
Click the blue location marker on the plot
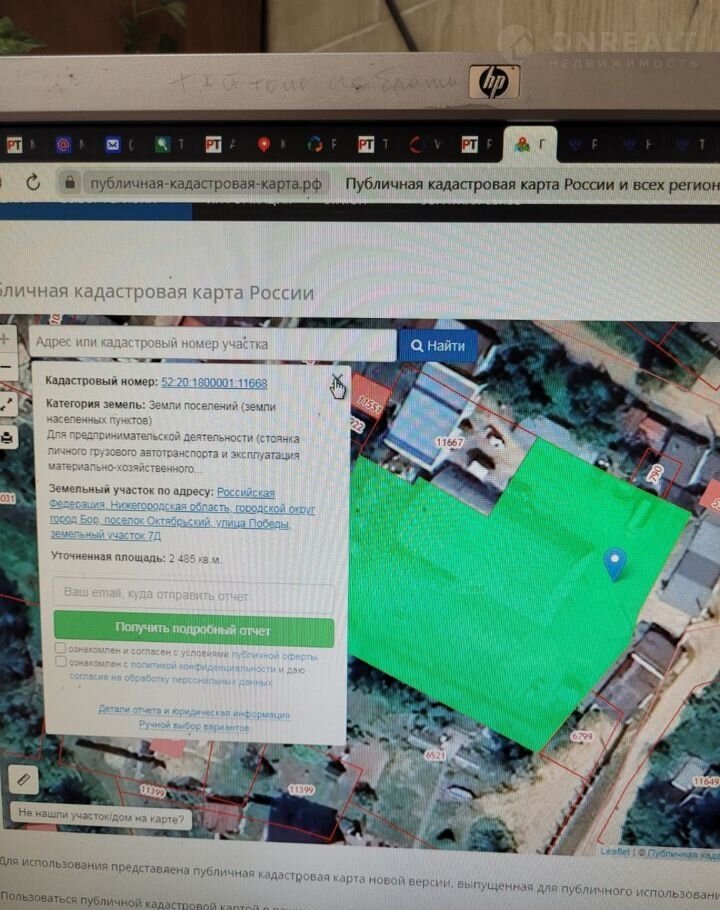[615, 564]
